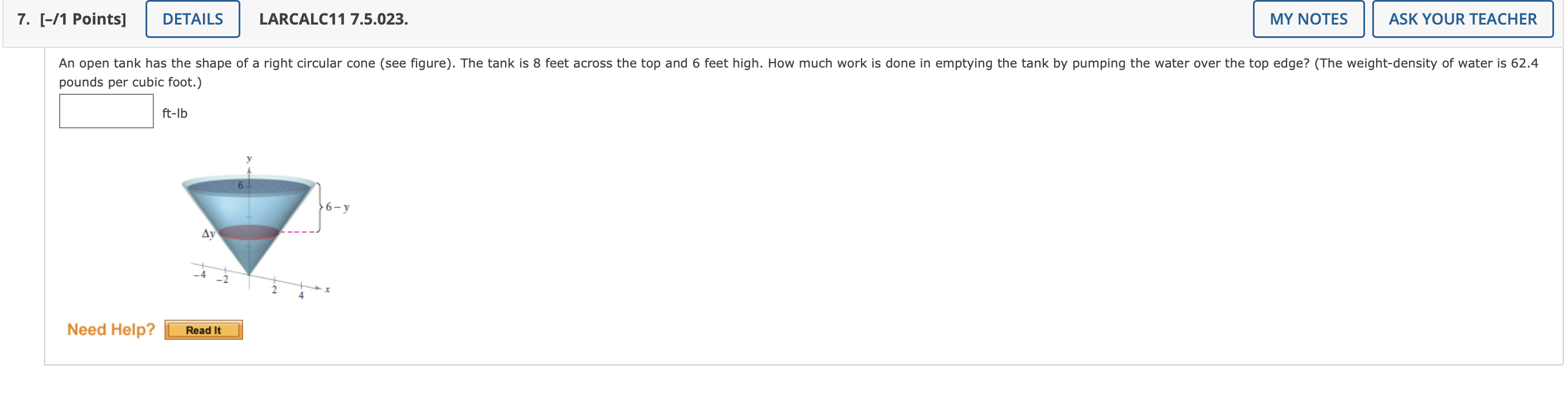The height and width of the screenshot is (404, 1568).
Task: Click the −4 tick mark on axis
Action: tap(200, 274)
